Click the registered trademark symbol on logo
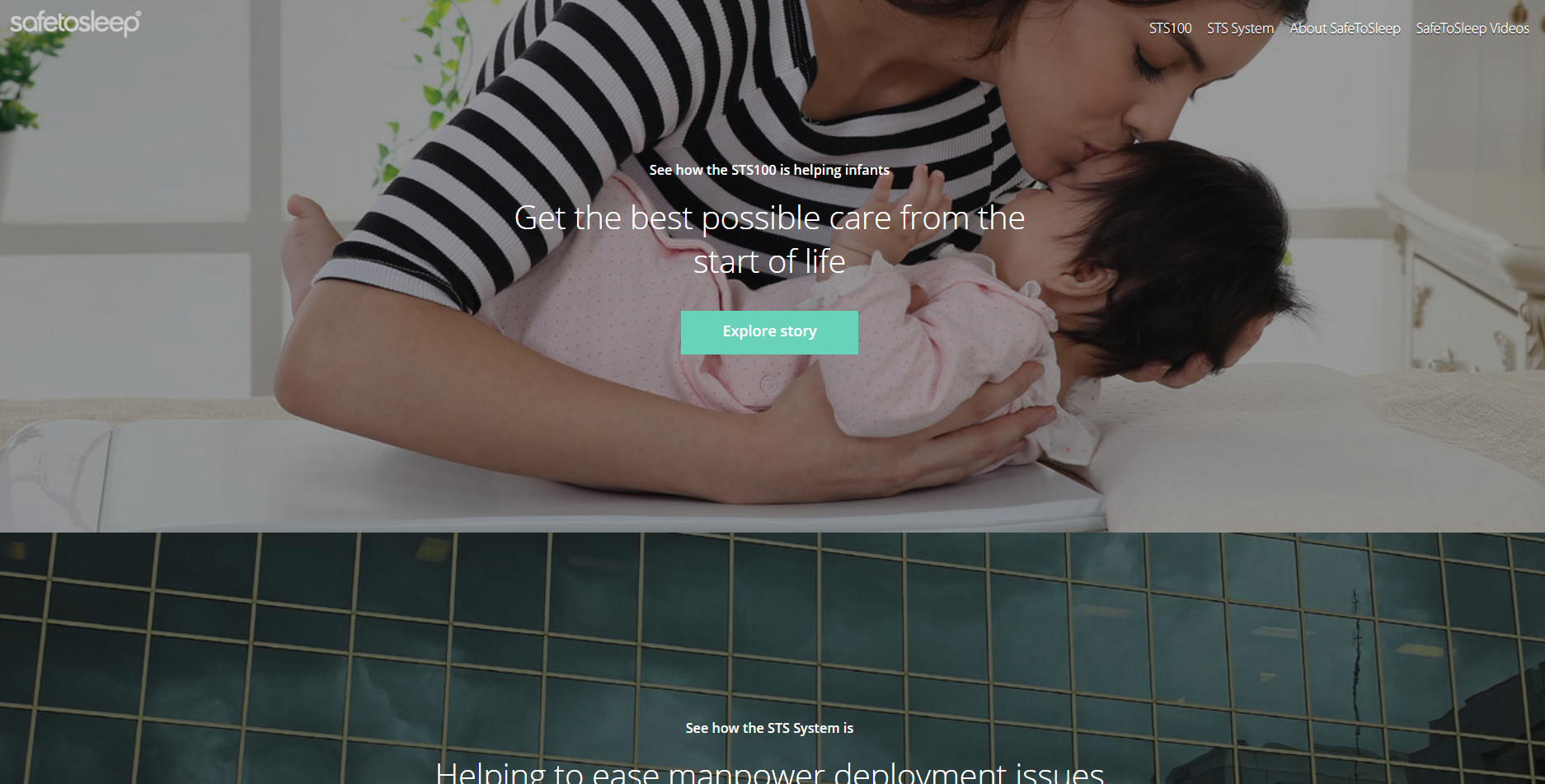The height and width of the screenshot is (784, 1545). (x=137, y=14)
